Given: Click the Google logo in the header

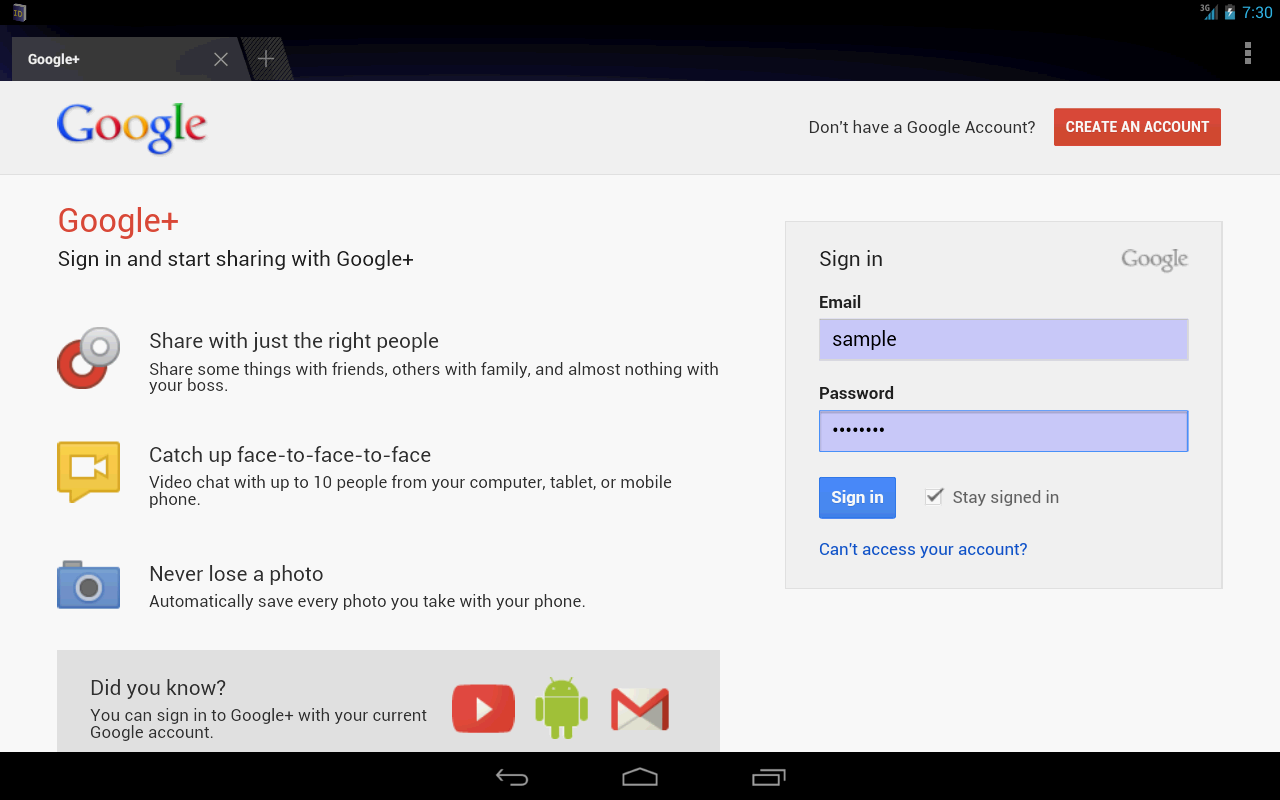Looking at the screenshot, I should (132, 128).
